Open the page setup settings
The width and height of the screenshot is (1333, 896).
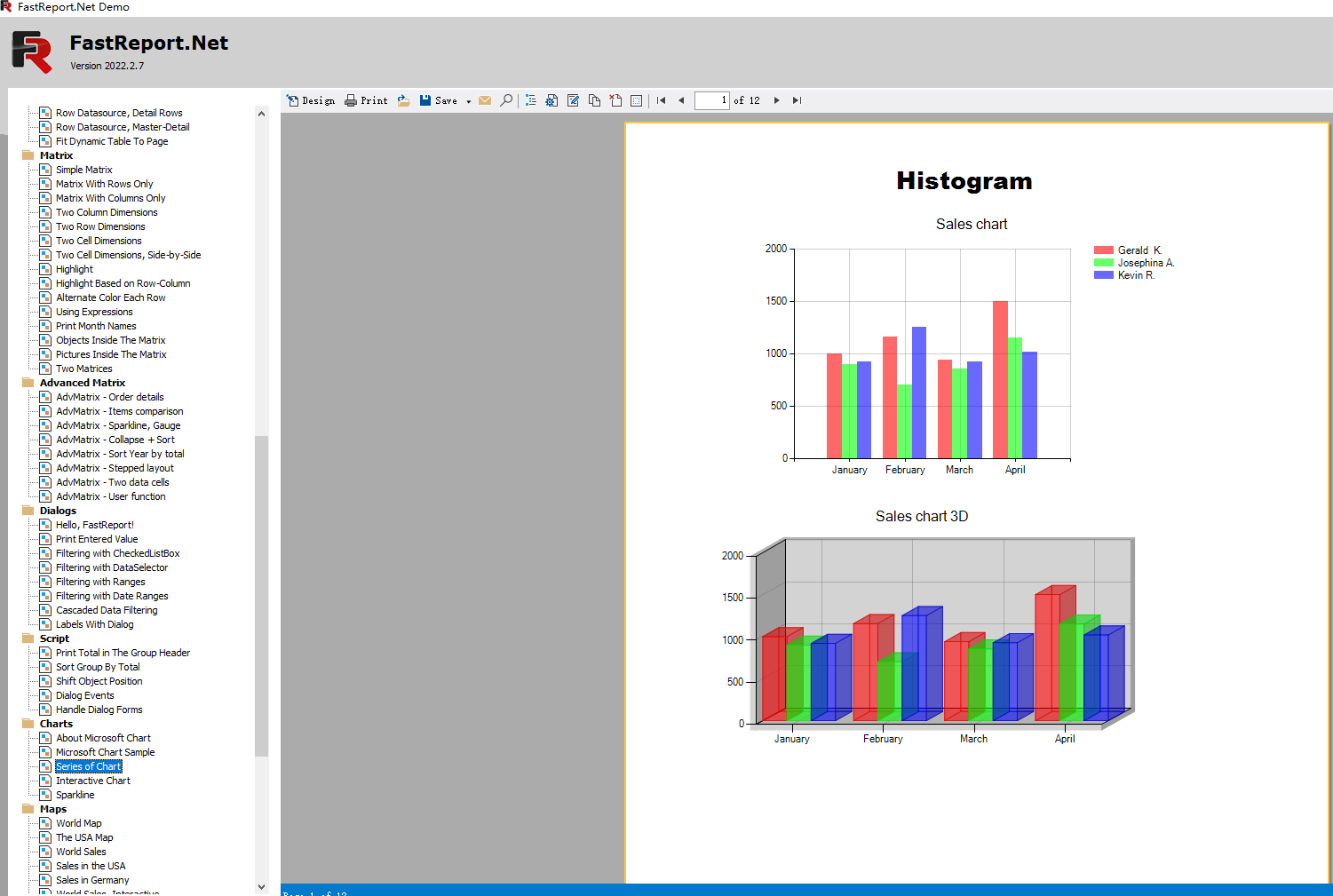551,100
